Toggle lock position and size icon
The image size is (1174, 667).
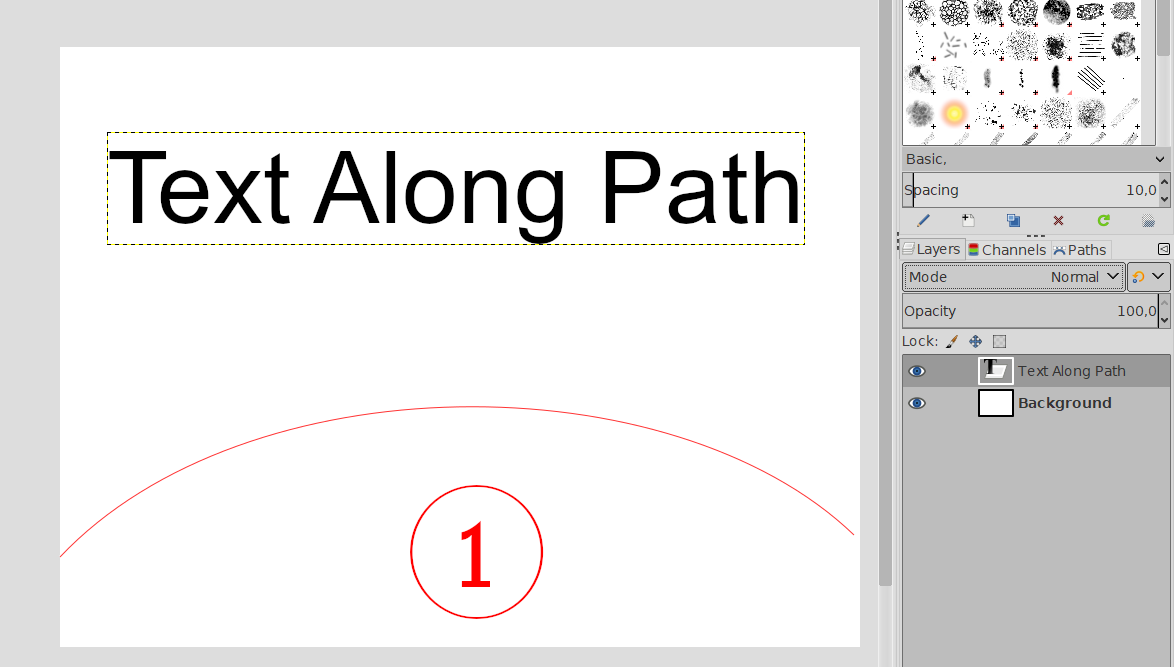point(976,341)
